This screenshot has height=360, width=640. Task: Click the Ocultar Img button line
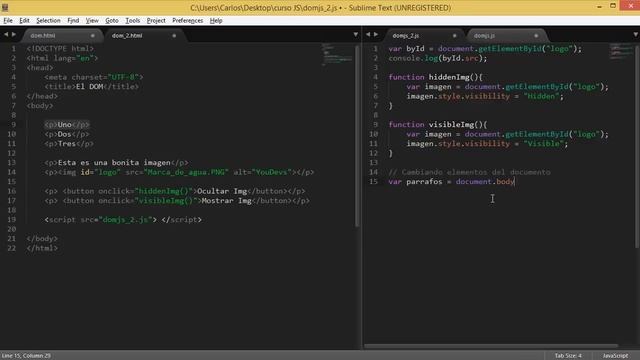[x=175, y=191]
